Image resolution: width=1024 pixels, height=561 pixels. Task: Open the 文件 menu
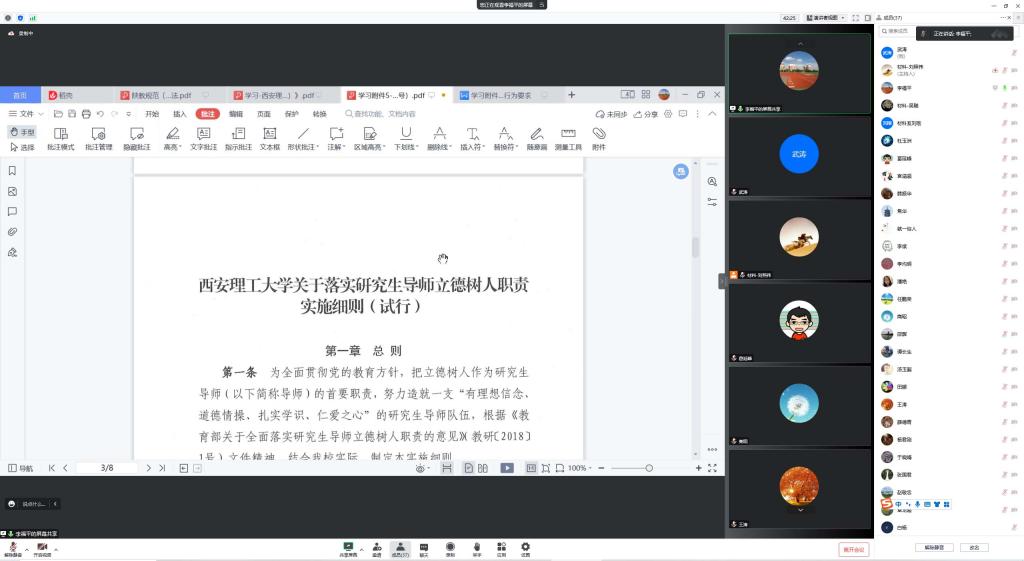pos(26,114)
